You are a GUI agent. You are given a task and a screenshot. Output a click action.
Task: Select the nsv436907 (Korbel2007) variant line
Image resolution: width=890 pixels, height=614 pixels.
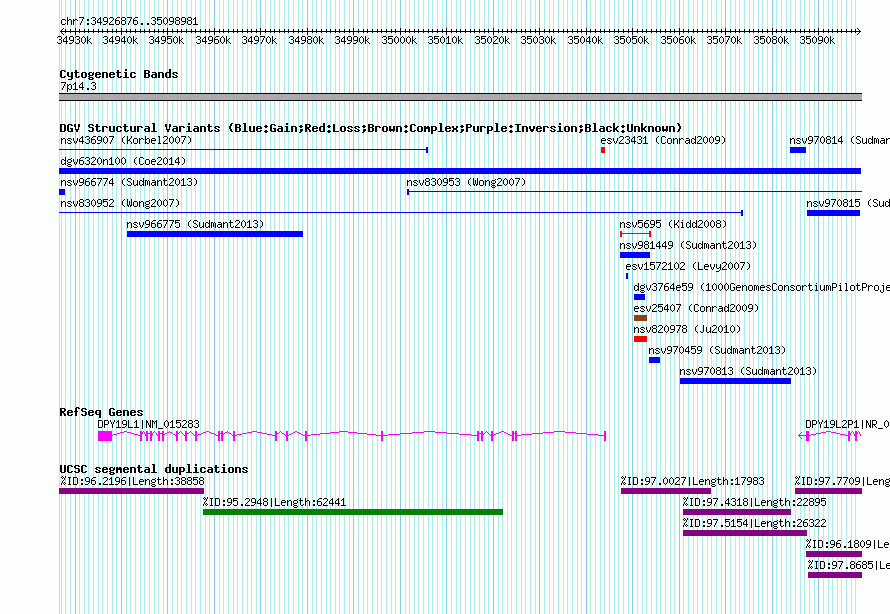243,150
